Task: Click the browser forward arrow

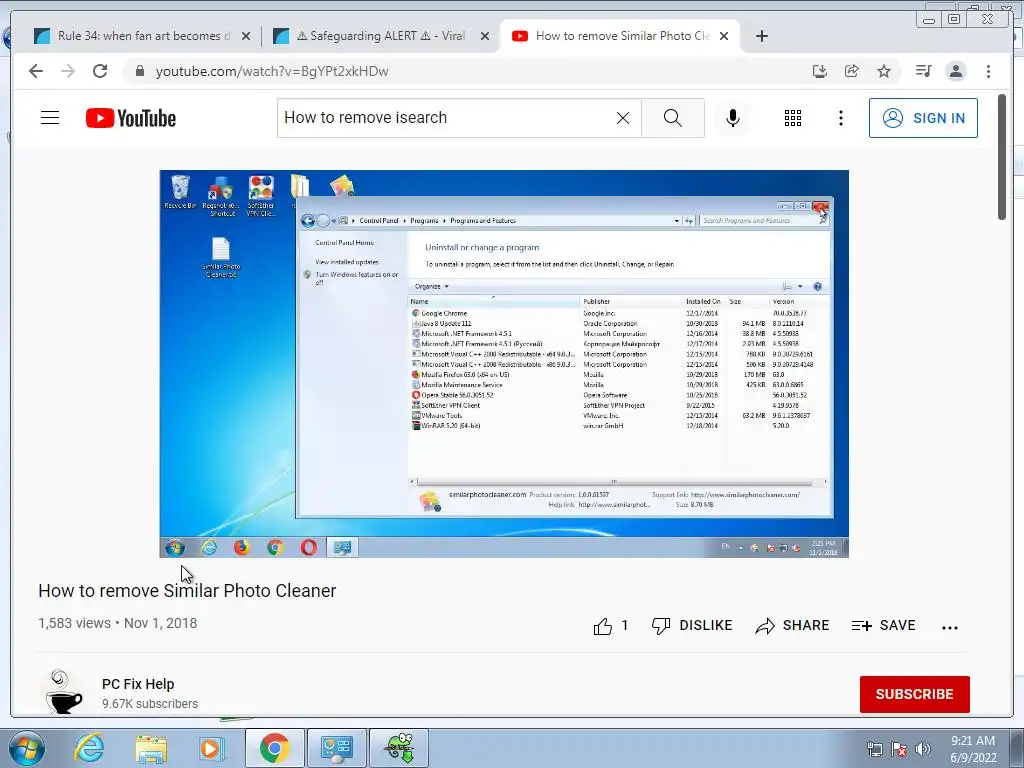Action: [x=68, y=71]
